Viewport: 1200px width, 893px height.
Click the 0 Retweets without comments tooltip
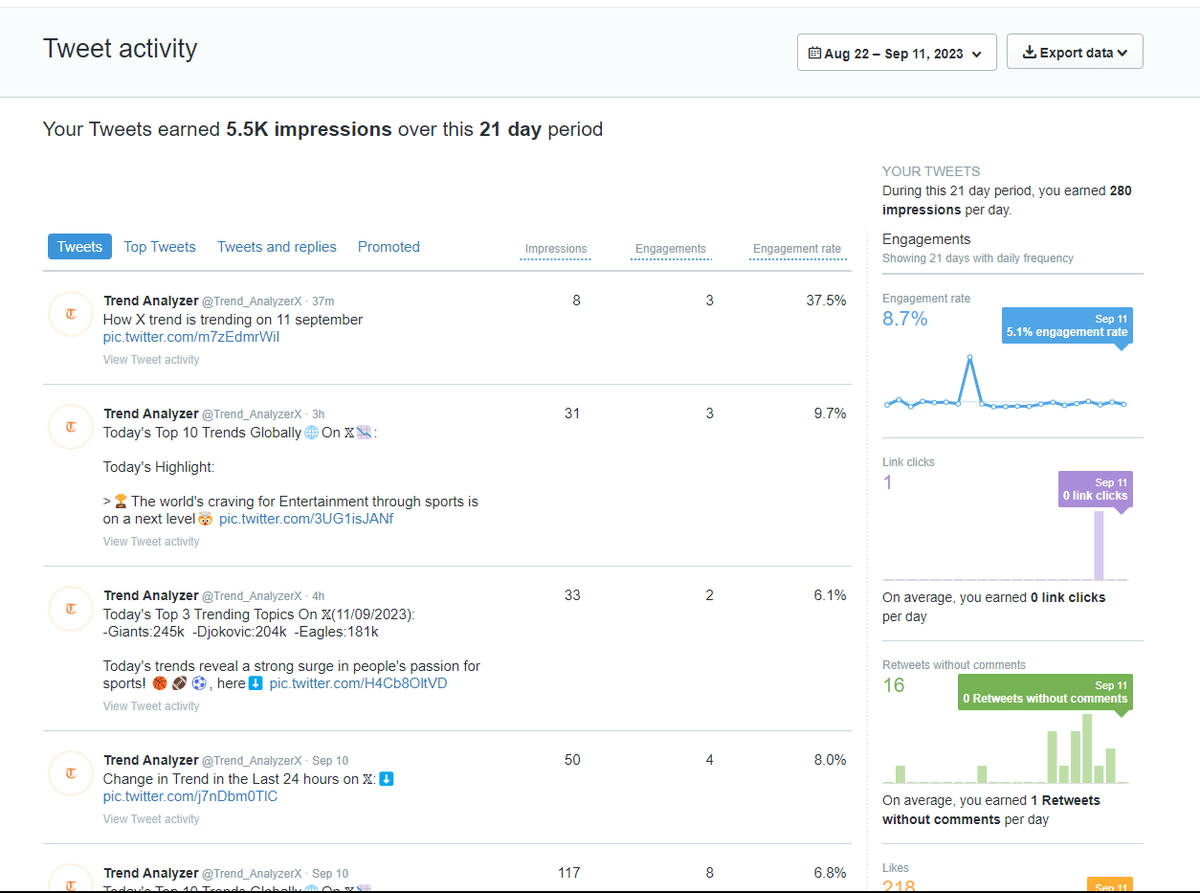(x=1045, y=692)
